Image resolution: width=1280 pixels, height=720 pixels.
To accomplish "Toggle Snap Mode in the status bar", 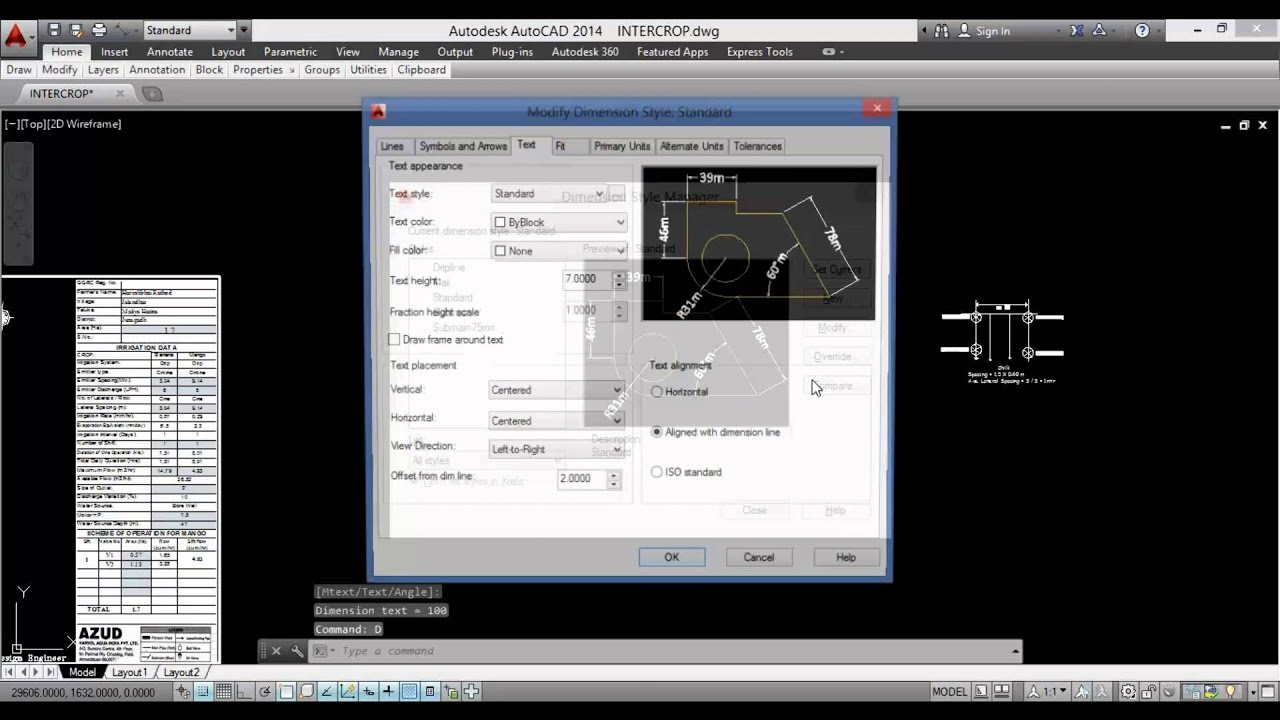I will pos(203,691).
